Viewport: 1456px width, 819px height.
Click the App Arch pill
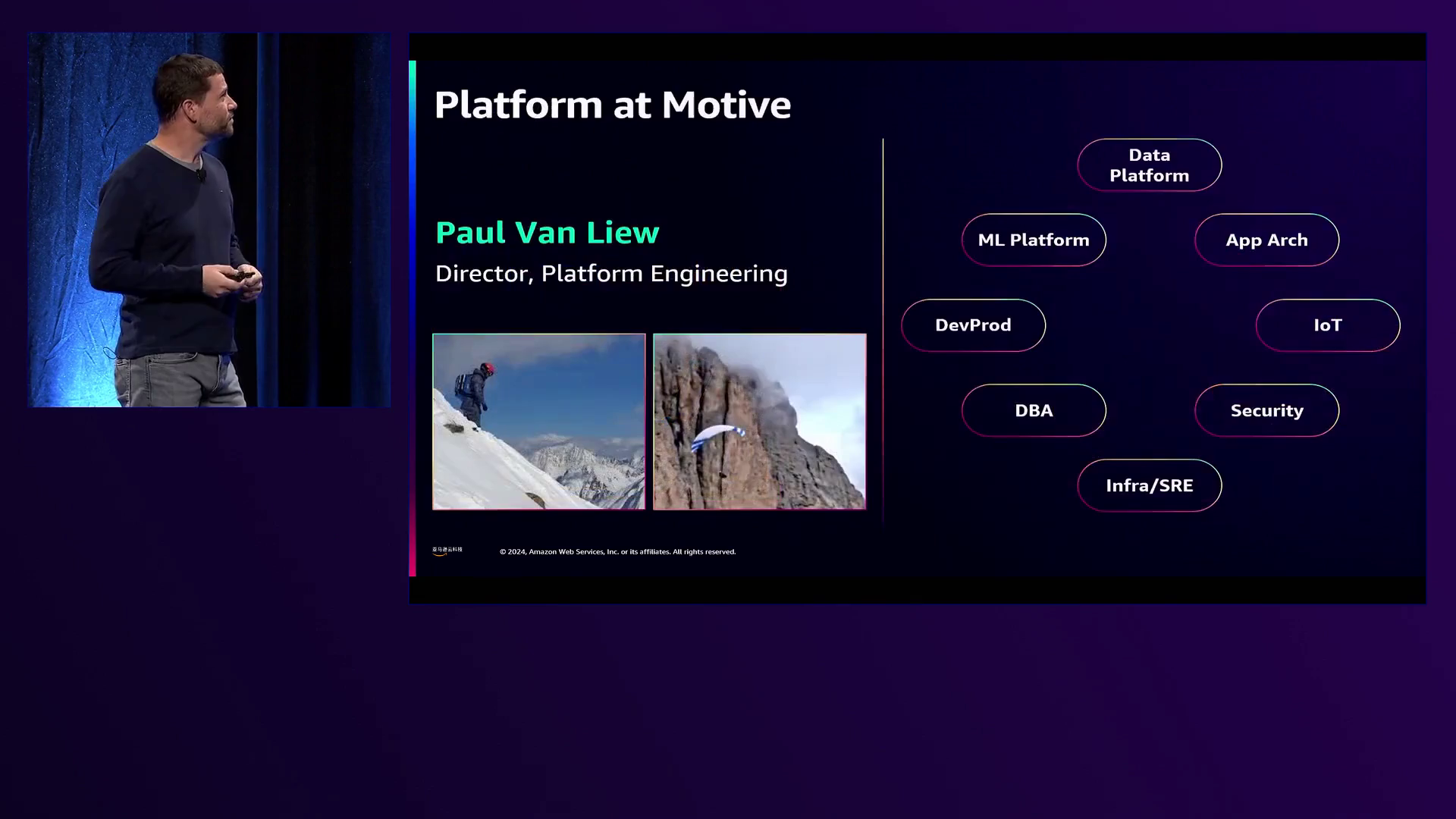tap(1266, 240)
